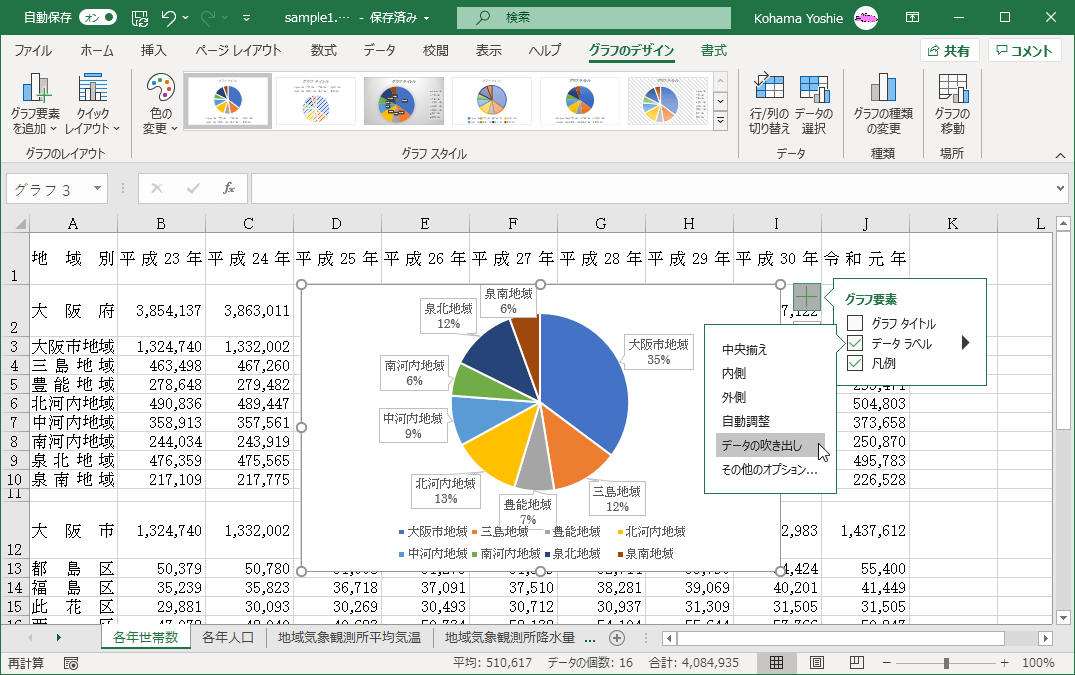The height and width of the screenshot is (675, 1075).
Task: Collapse the ribbon with the chevron
Action: [1060, 156]
